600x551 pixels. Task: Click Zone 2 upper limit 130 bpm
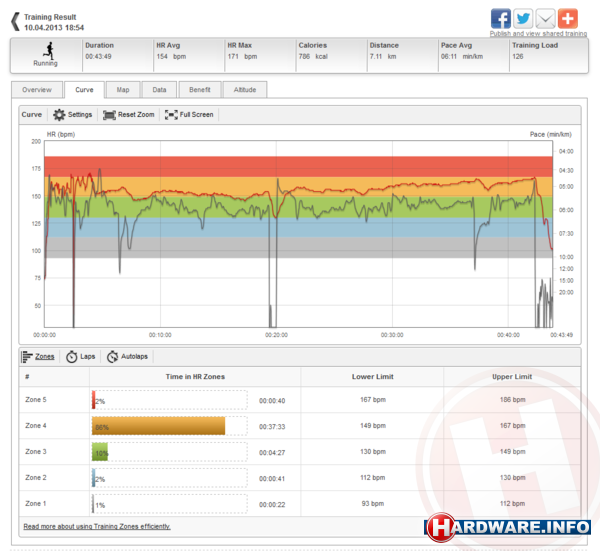pyautogui.click(x=512, y=478)
